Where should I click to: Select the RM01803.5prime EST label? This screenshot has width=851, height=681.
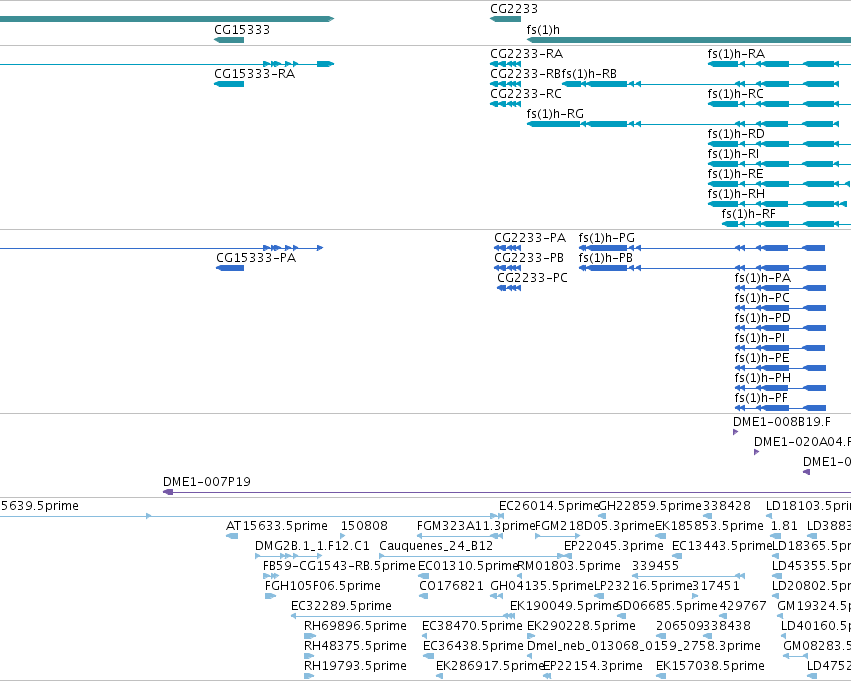[x=569, y=567]
